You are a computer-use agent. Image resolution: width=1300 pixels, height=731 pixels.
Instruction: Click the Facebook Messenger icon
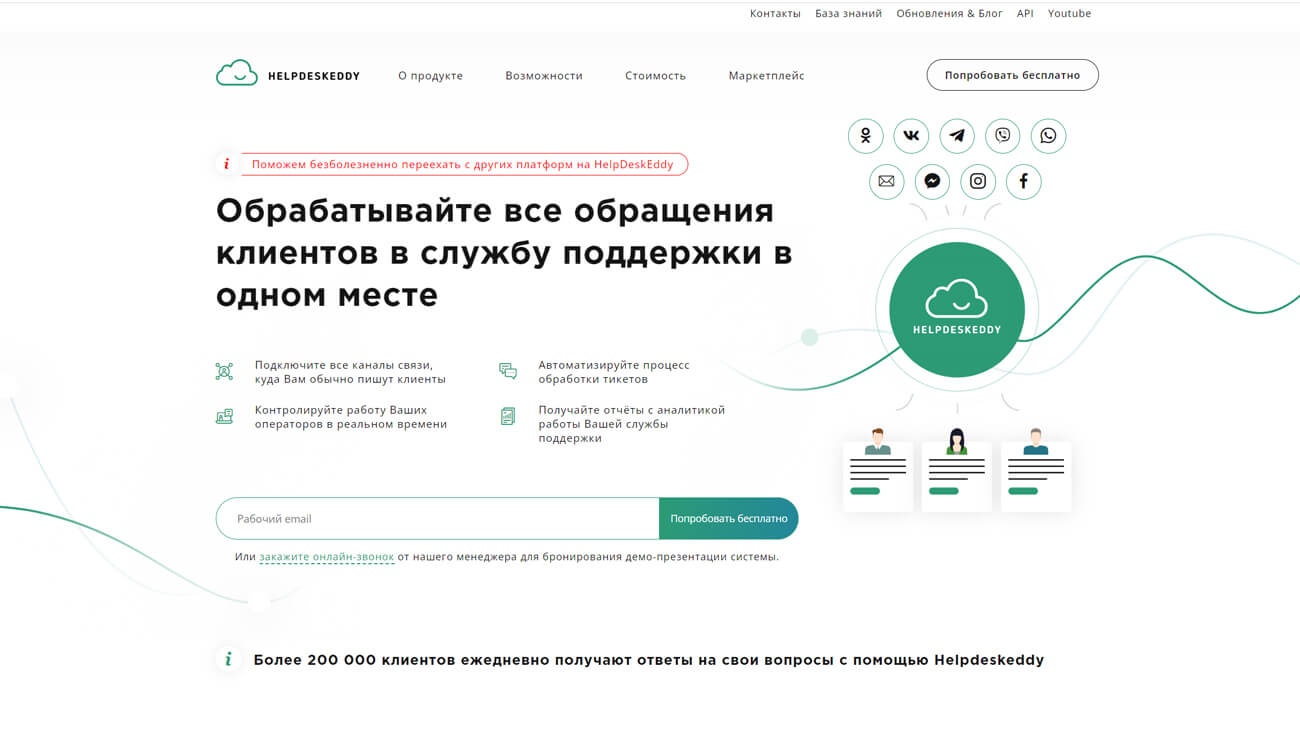pyautogui.click(x=932, y=182)
